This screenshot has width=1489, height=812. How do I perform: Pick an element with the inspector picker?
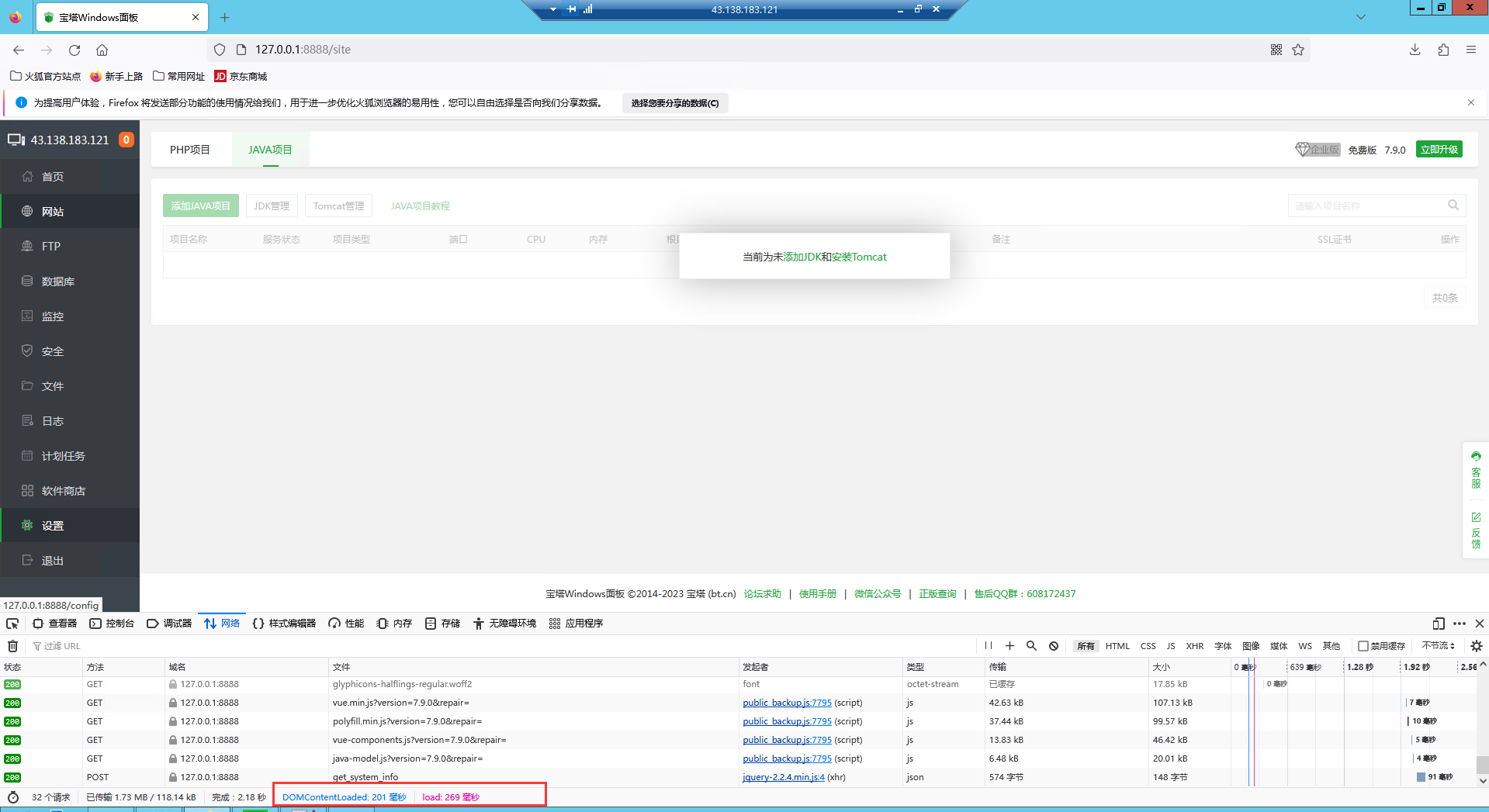click(12, 624)
